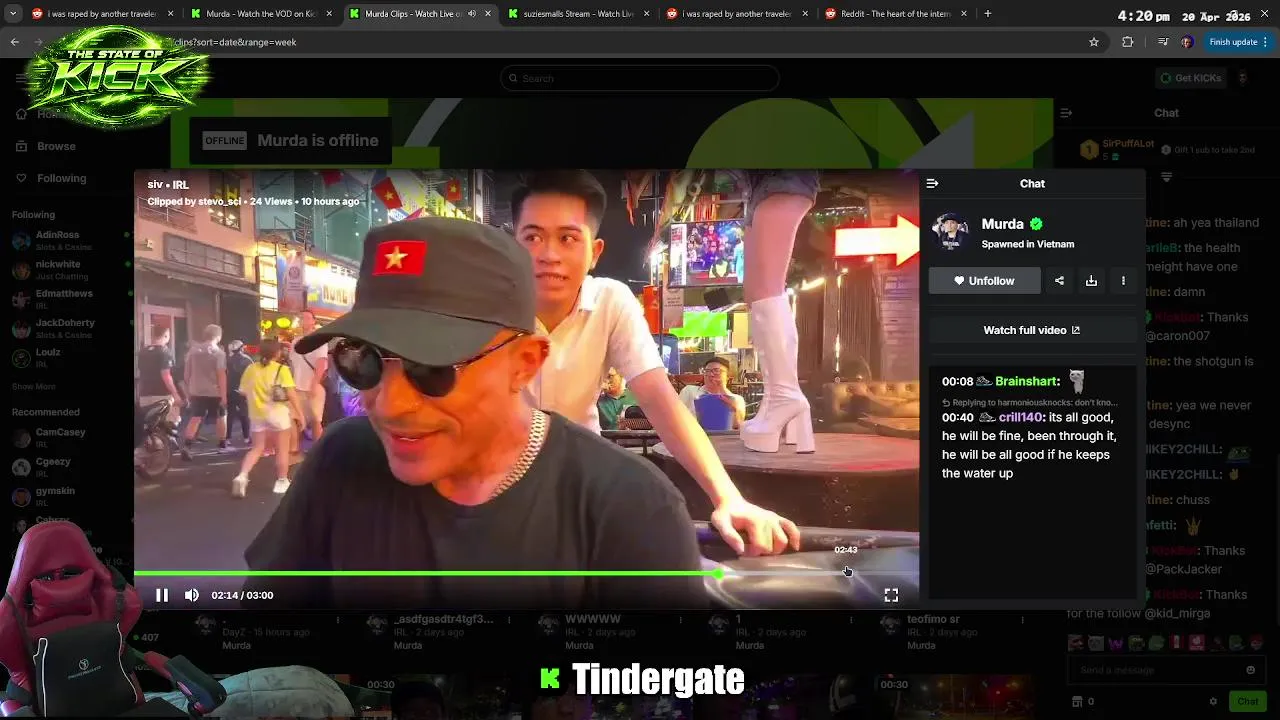Open emoji picker in message box
Screen dimensions: 1280x720
click(x=1250, y=670)
